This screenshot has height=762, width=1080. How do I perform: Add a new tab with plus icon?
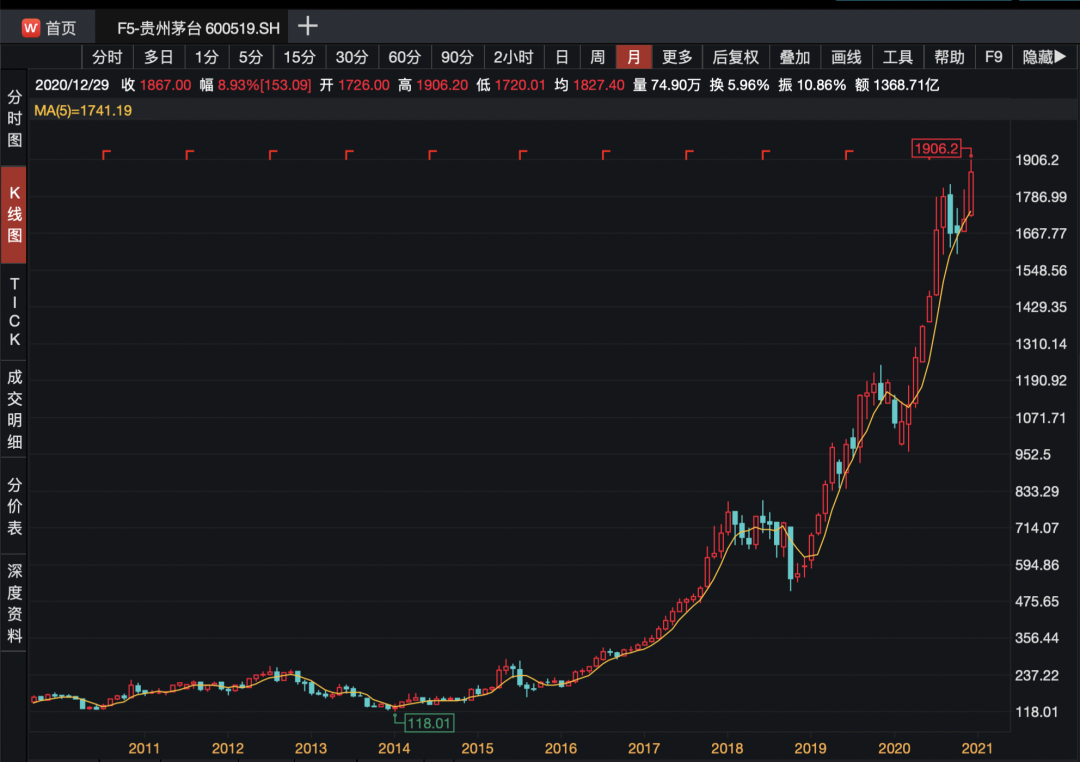click(308, 27)
